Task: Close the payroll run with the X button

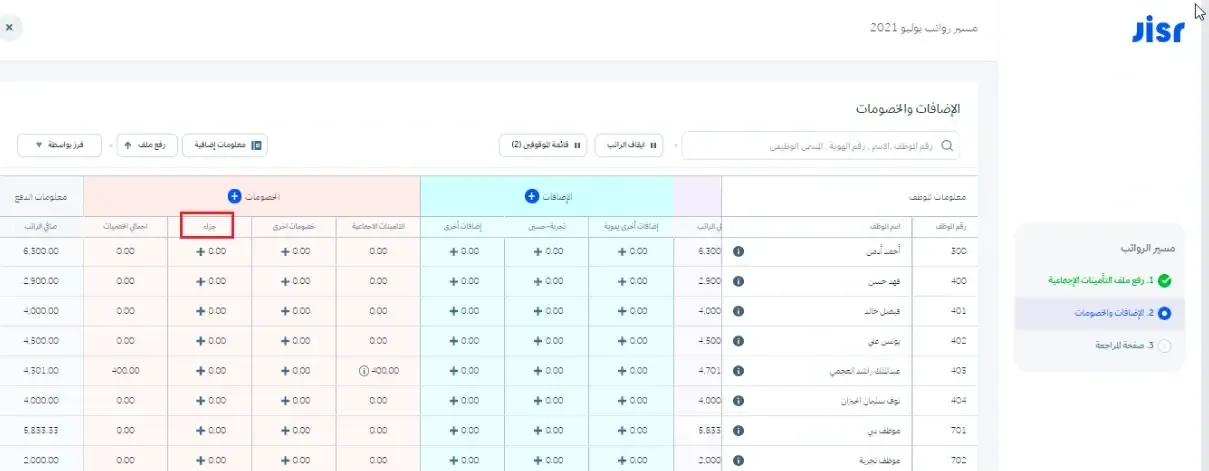Action: pyautogui.click(x=9, y=28)
